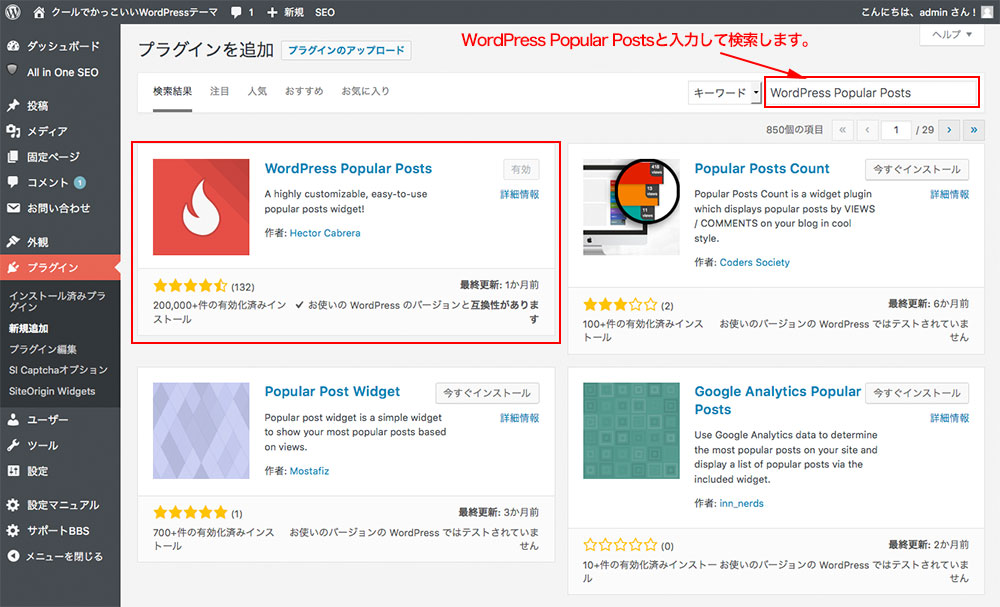Open site name クールでかっこいいWordPressテーマ
1000x607 pixels.
click(x=135, y=12)
